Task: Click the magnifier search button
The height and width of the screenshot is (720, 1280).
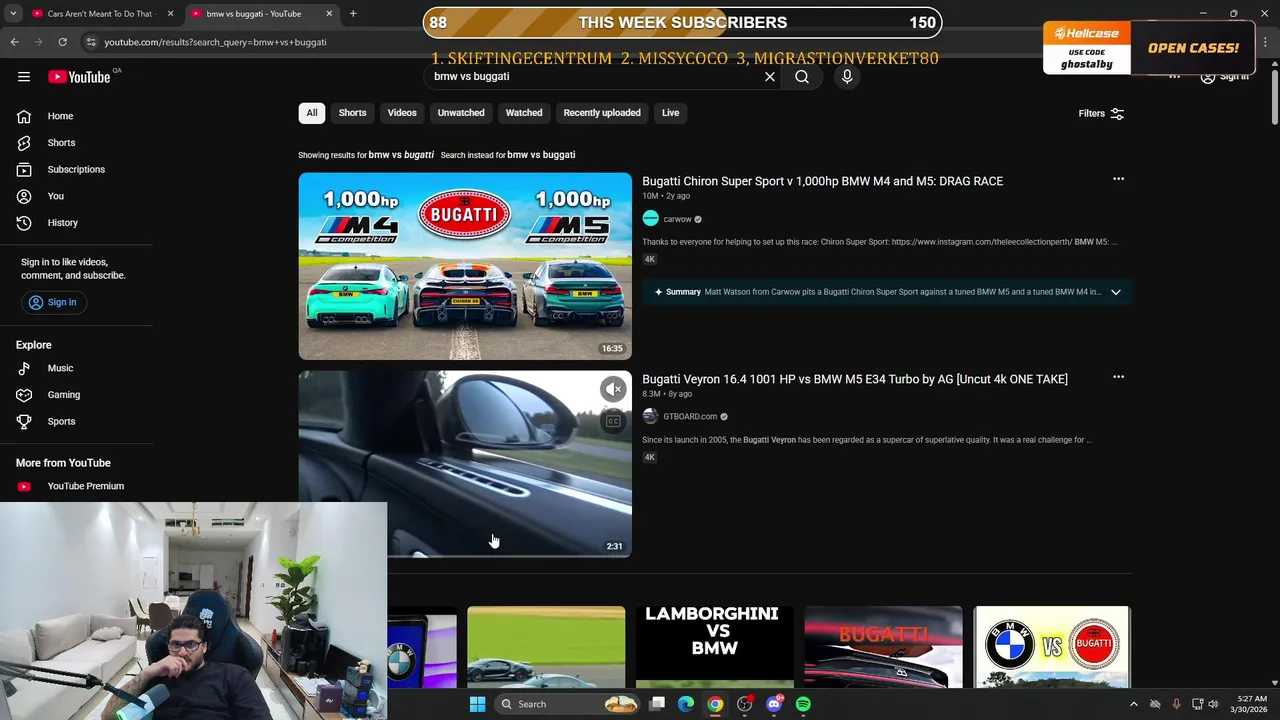Action: click(x=802, y=77)
